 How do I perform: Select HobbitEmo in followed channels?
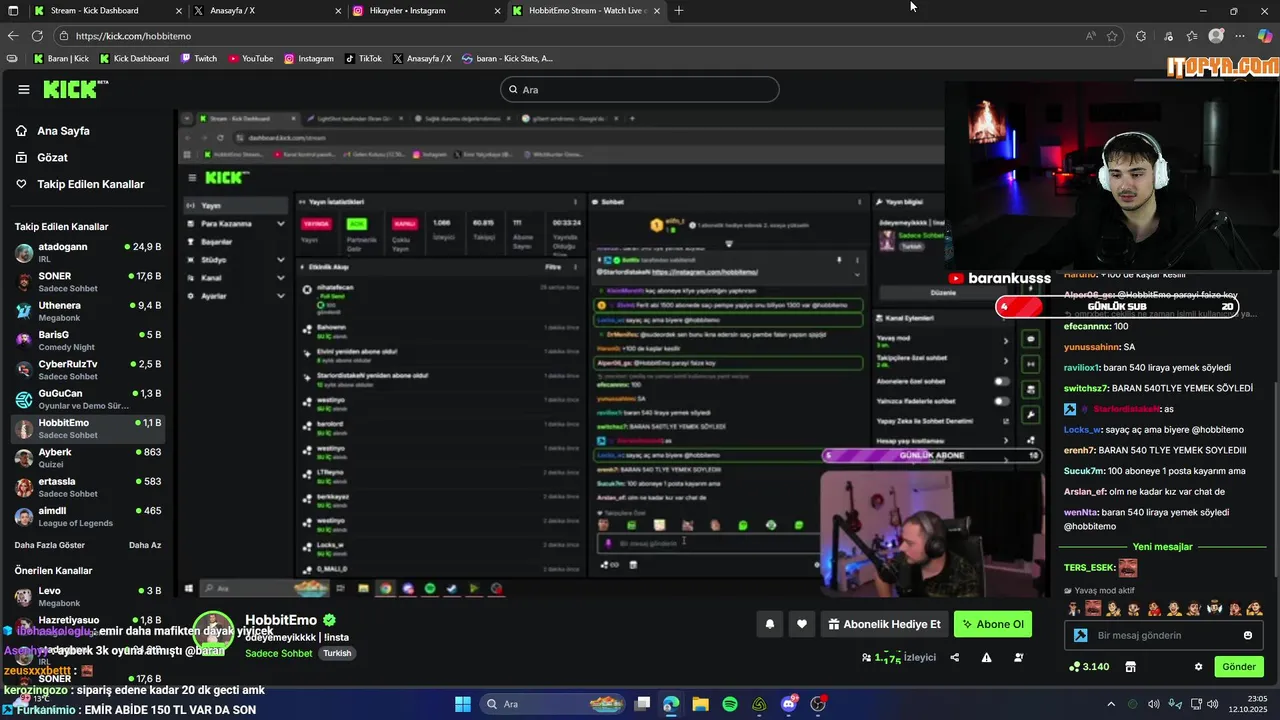coord(88,429)
